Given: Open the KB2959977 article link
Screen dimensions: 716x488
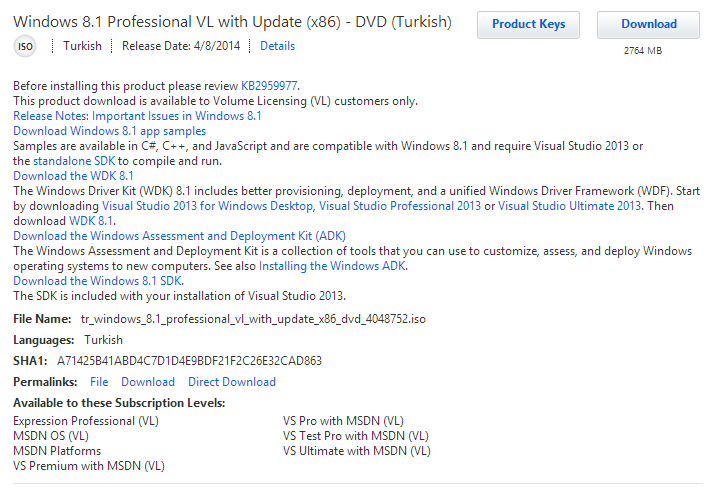Looking at the screenshot, I should pos(269,86).
